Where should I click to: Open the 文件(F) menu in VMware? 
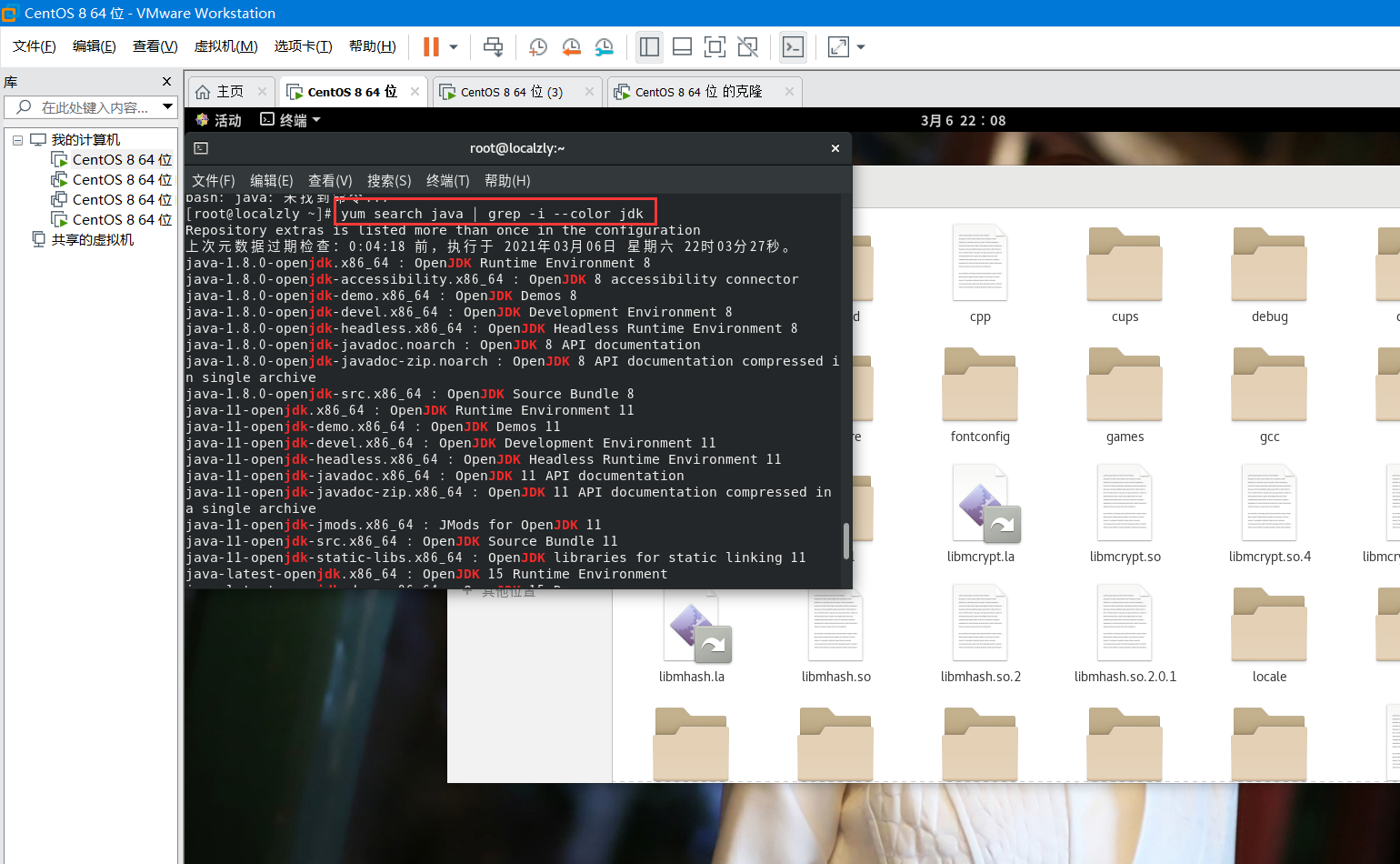pyautogui.click(x=35, y=46)
